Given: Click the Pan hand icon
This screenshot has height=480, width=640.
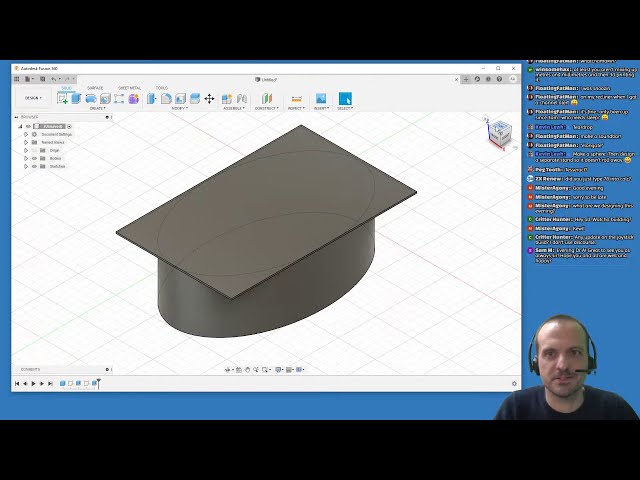Looking at the screenshot, I should pyautogui.click(x=247, y=369).
